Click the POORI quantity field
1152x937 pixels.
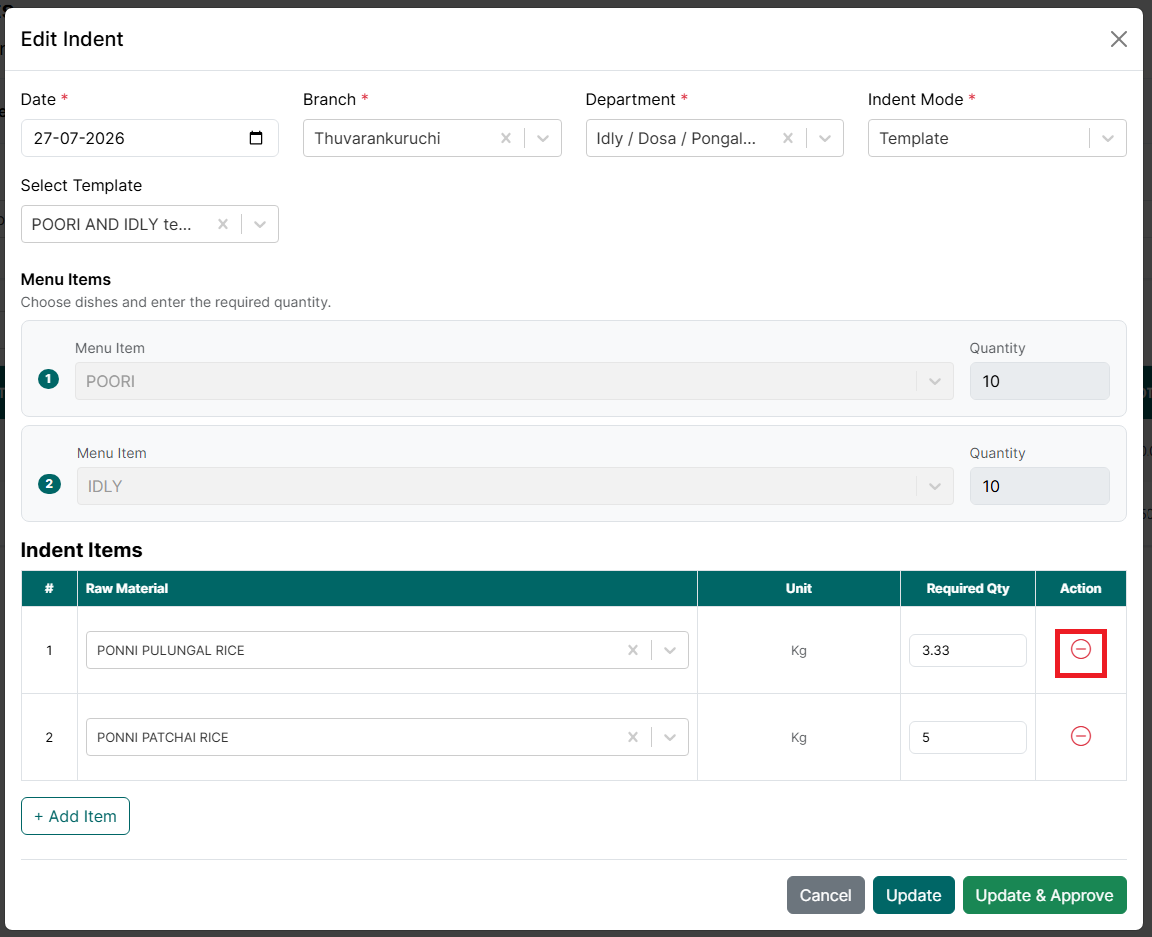1039,381
